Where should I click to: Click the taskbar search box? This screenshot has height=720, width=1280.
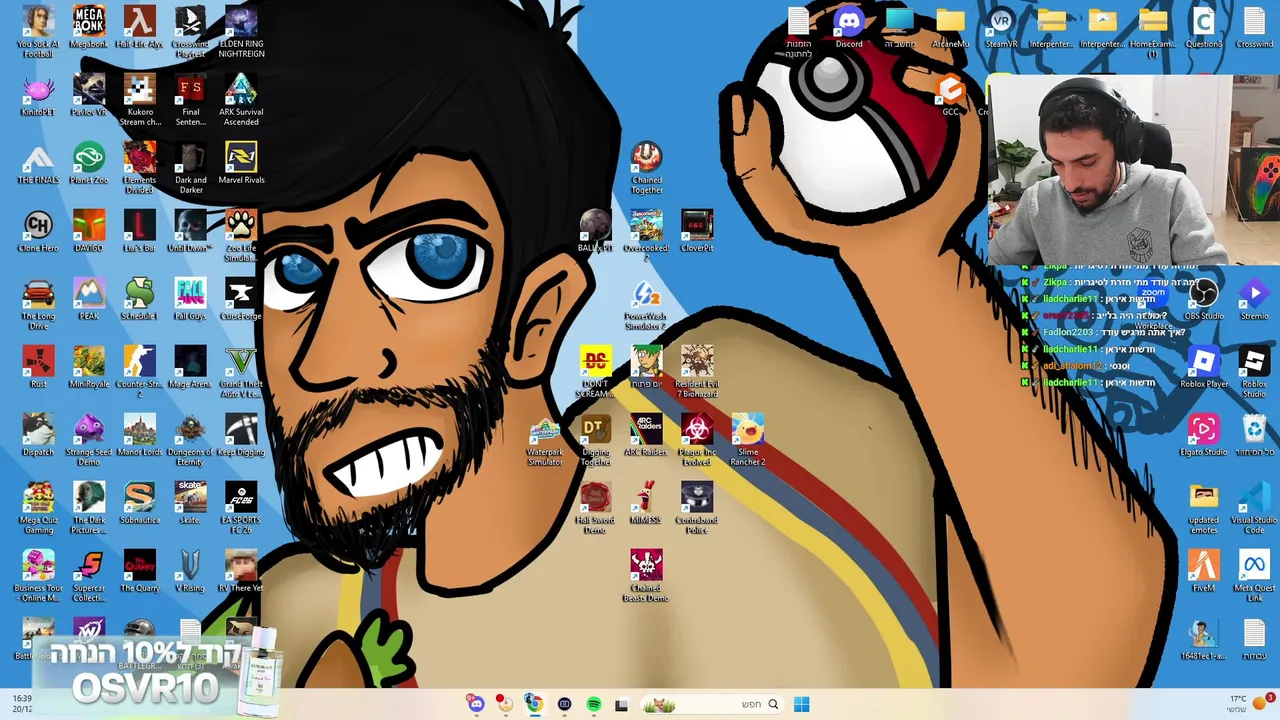(711, 704)
